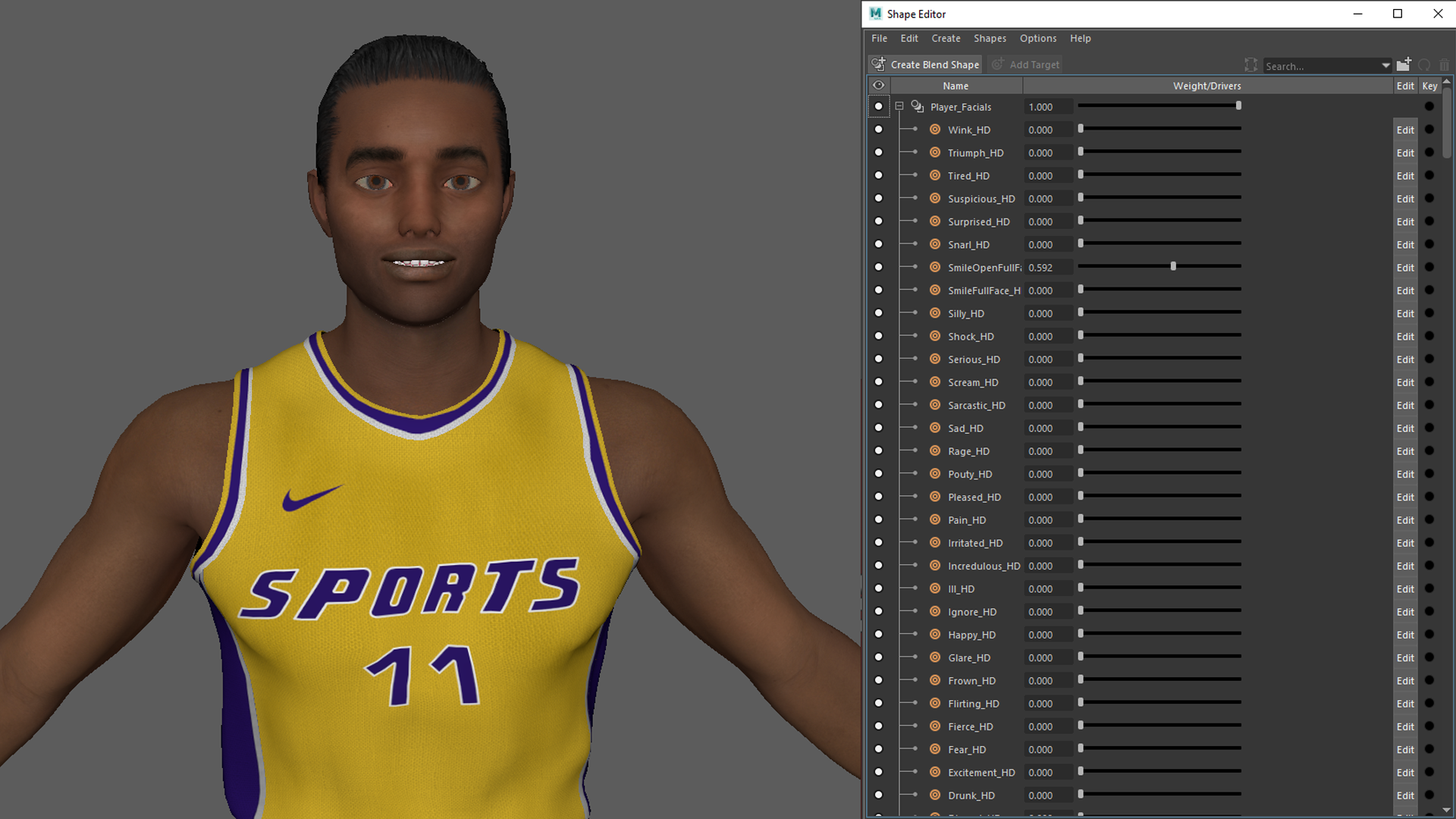
Task: Click scroll down arrow of the target list
Action: click(x=1447, y=810)
